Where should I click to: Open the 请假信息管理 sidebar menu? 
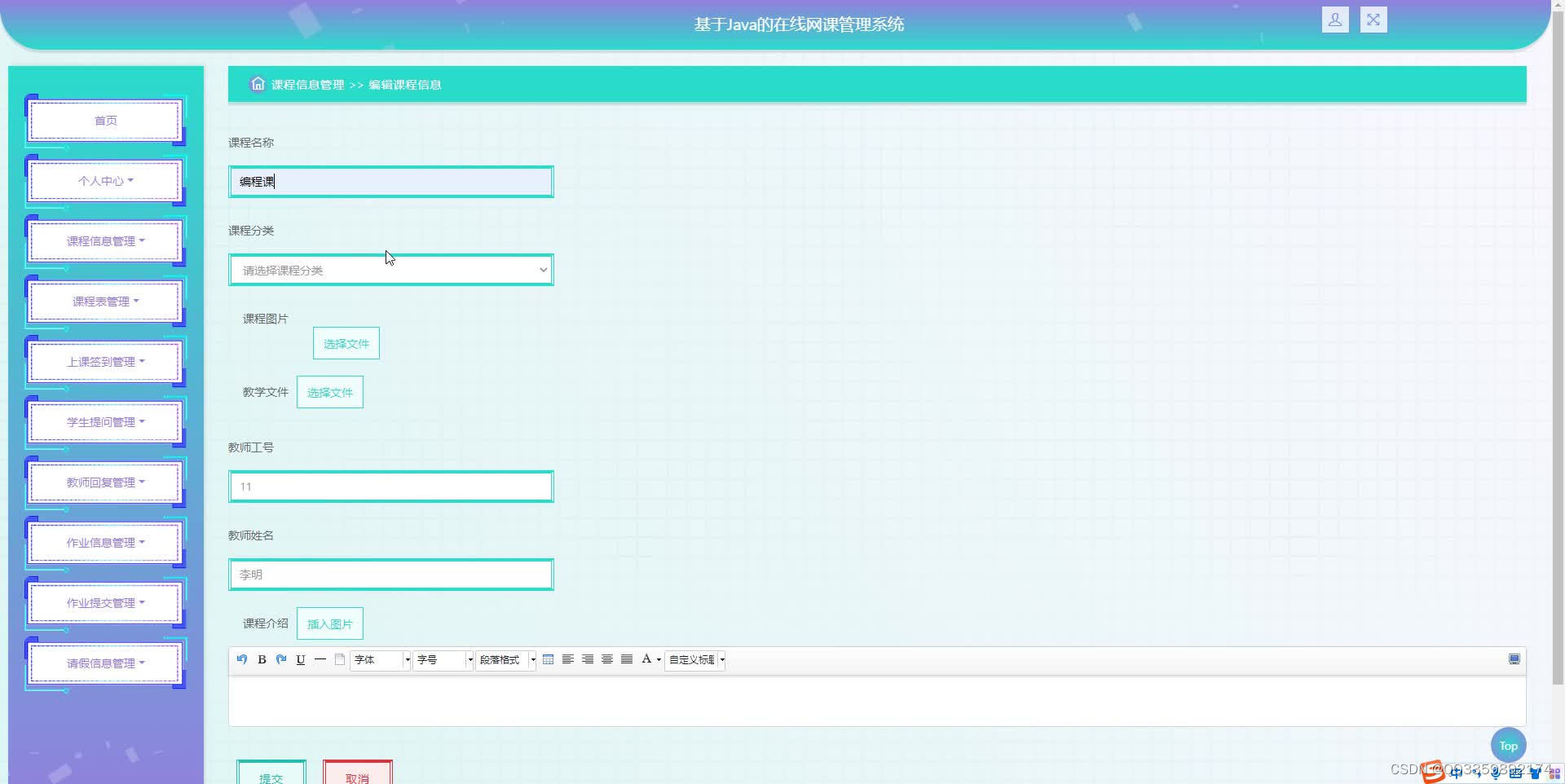click(105, 663)
